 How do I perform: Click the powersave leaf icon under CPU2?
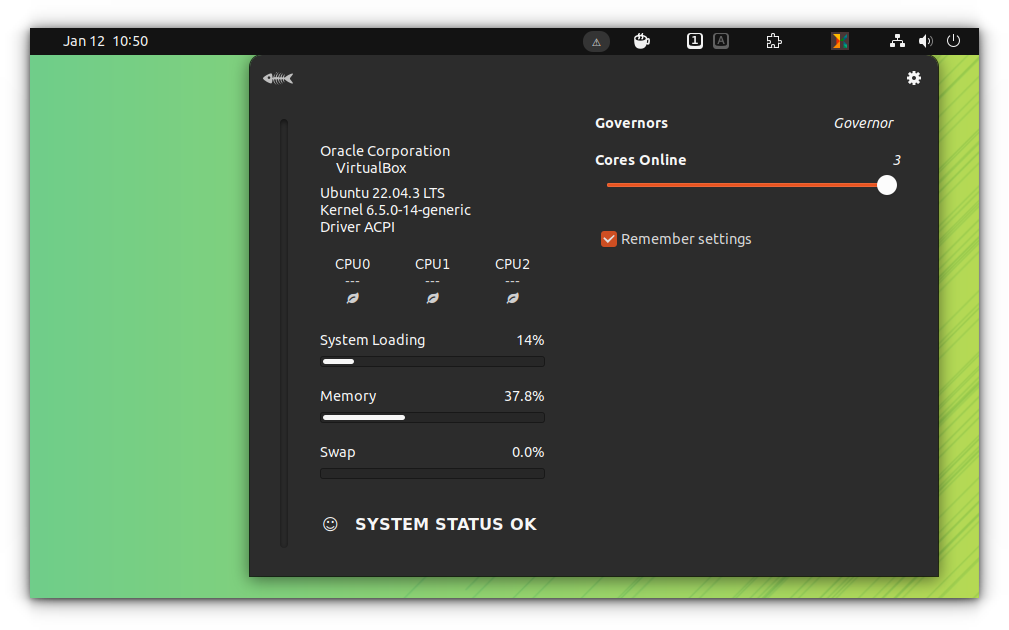[x=512, y=297]
